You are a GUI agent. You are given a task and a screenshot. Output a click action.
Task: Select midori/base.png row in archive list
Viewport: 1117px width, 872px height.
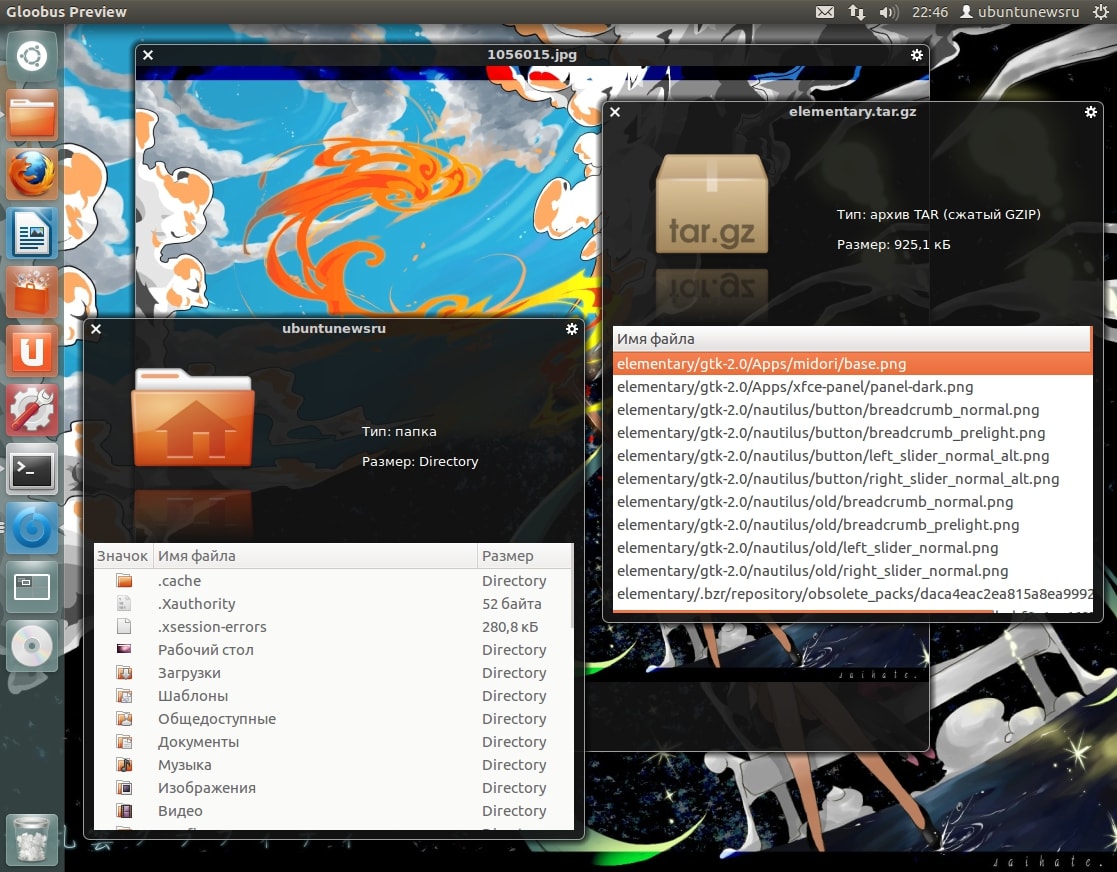(852, 364)
